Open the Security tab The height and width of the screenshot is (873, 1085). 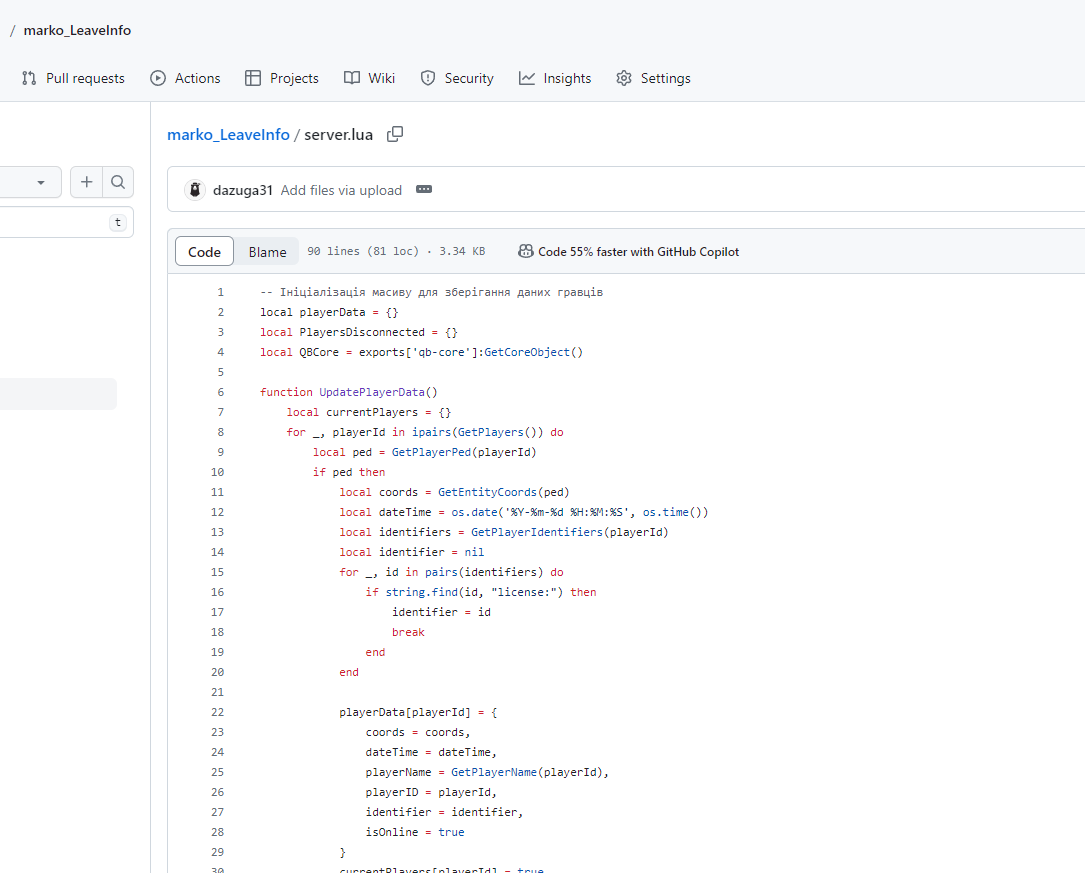[457, 78]
